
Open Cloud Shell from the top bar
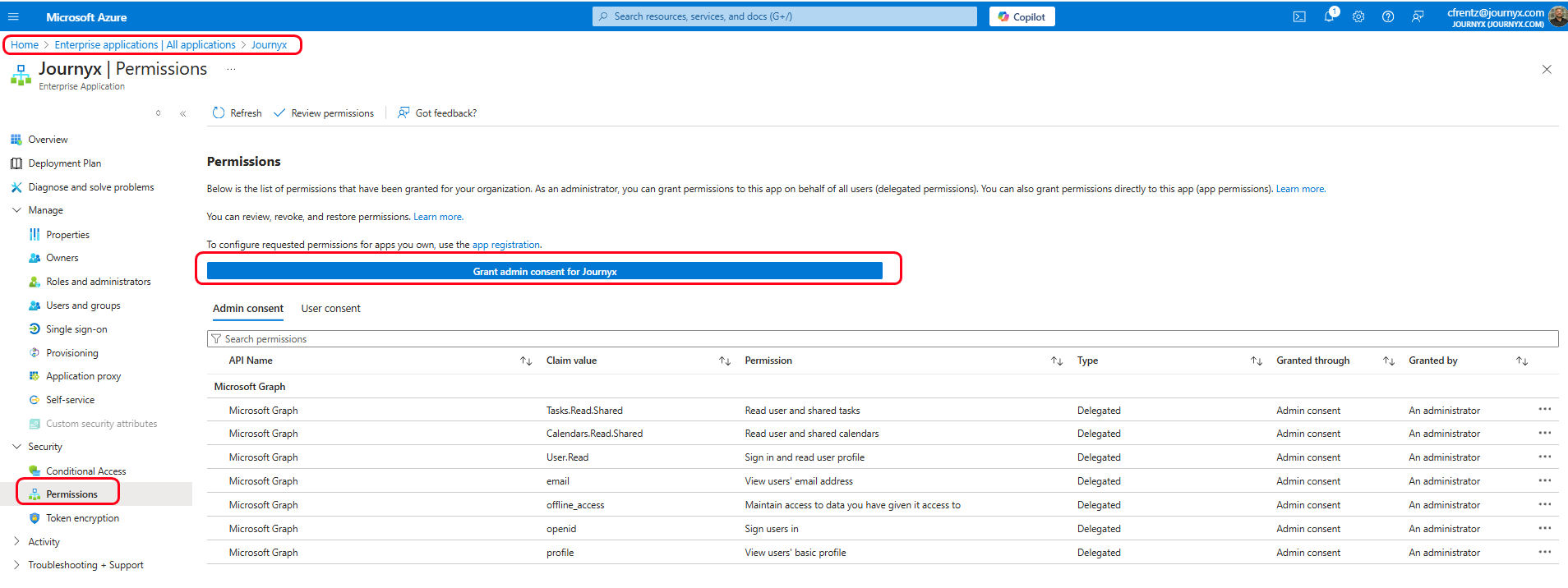click(x=1299, y=16)
